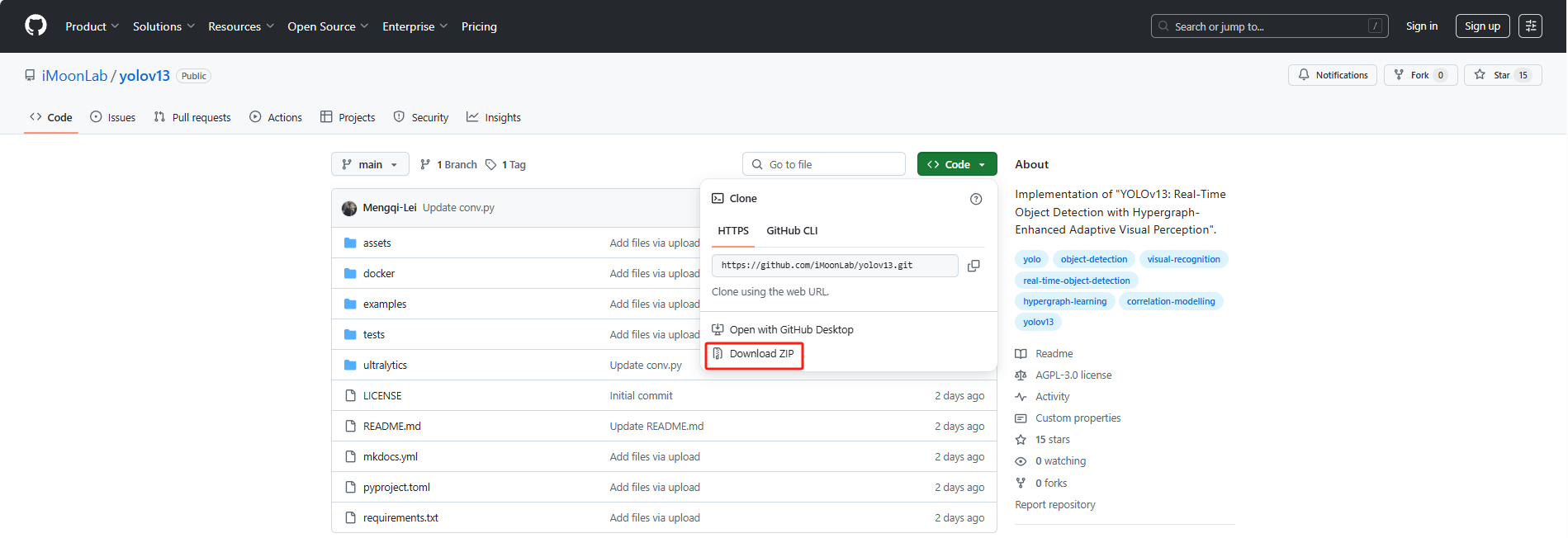The width and height of the screenshot is (1568, 538).
Task: Expand the Solutions menu
Action: [163, 26]
